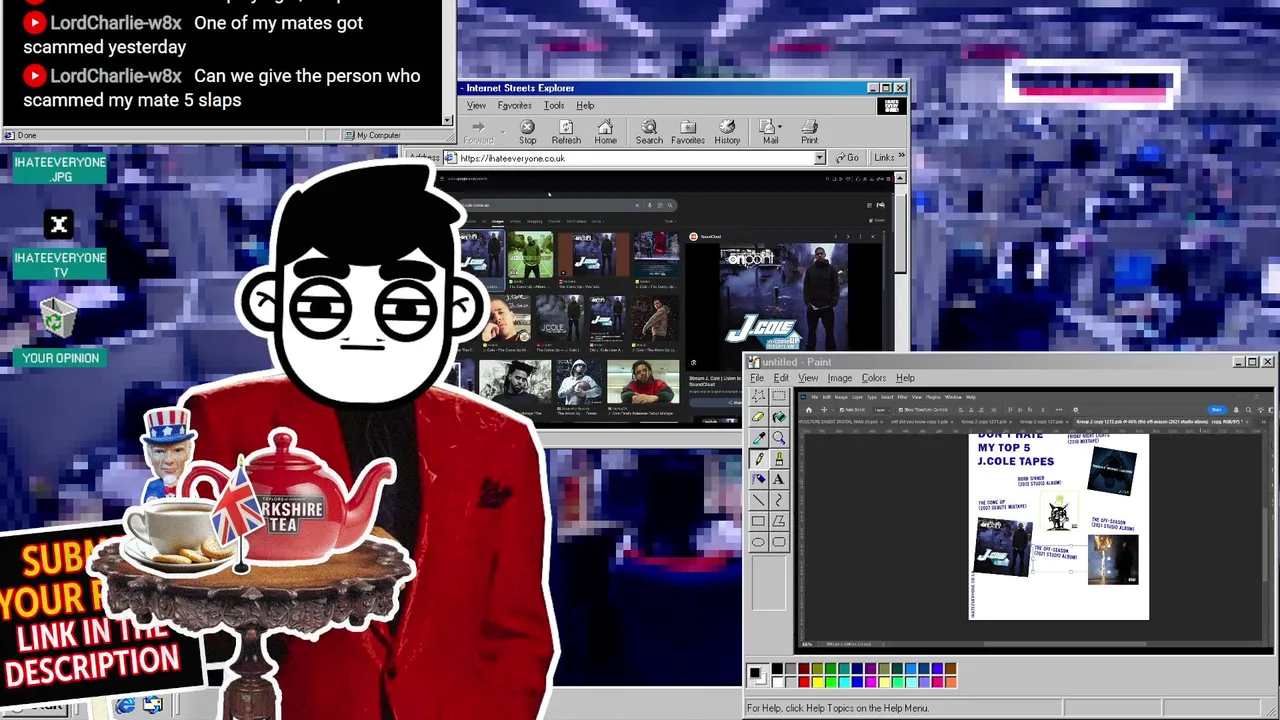The image size is (1280, 720).
Task: Select the Ellipse shape tool
Action: (759, 542)
